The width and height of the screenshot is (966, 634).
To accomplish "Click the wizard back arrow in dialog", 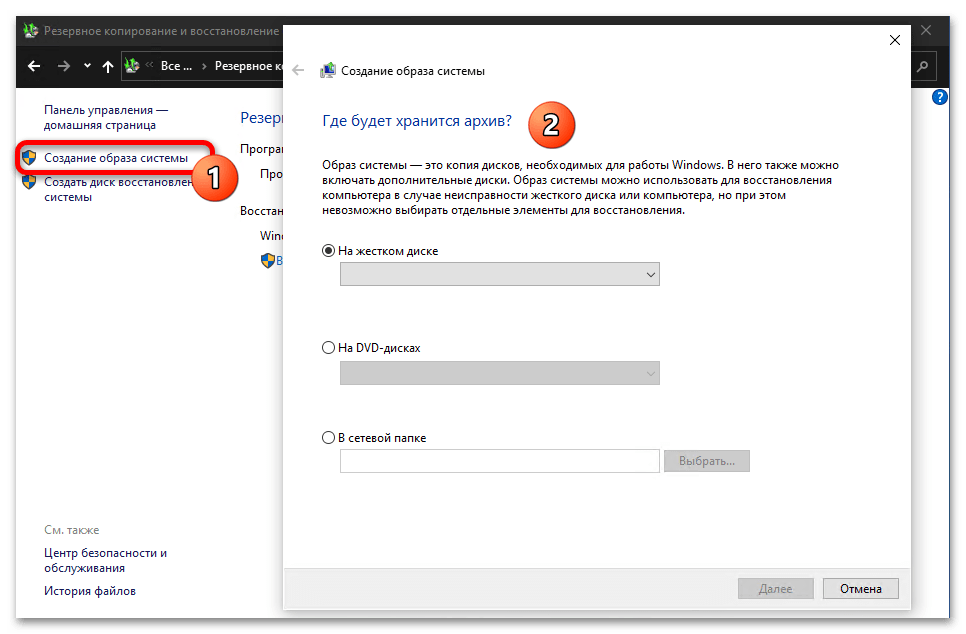I will pos(298,71).
